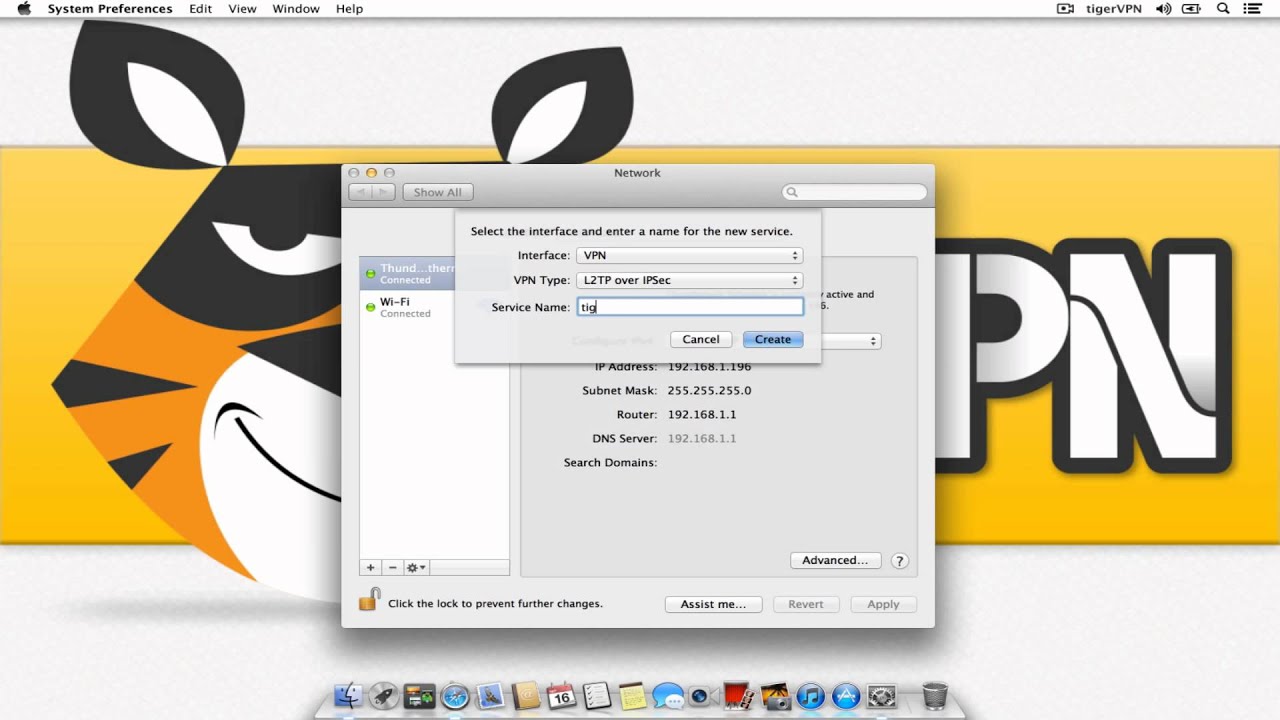Remove selected service with minus button

[392, 567]
